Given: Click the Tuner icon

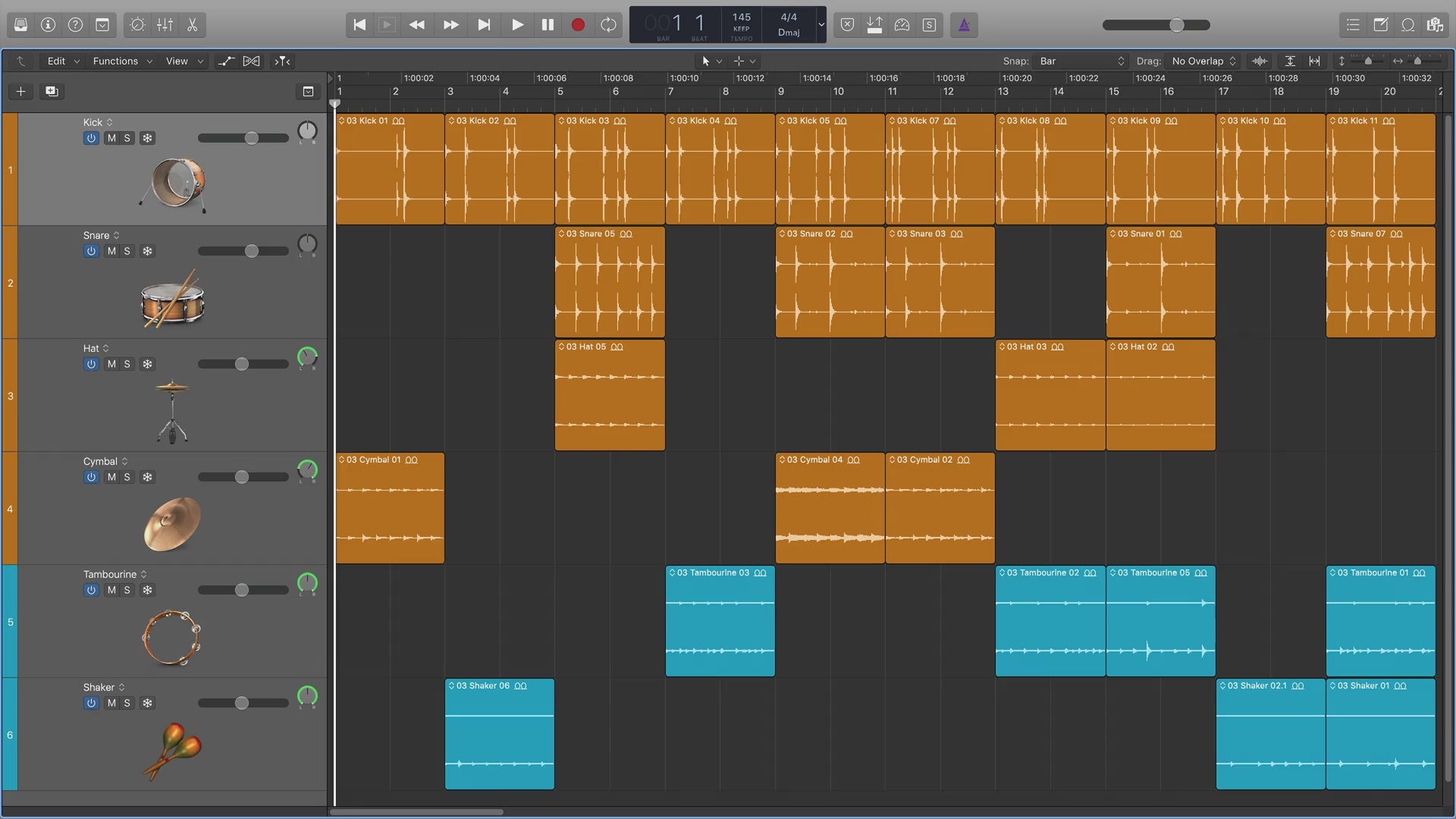Looking at the screenshot, I should click(x=902, y=25).
